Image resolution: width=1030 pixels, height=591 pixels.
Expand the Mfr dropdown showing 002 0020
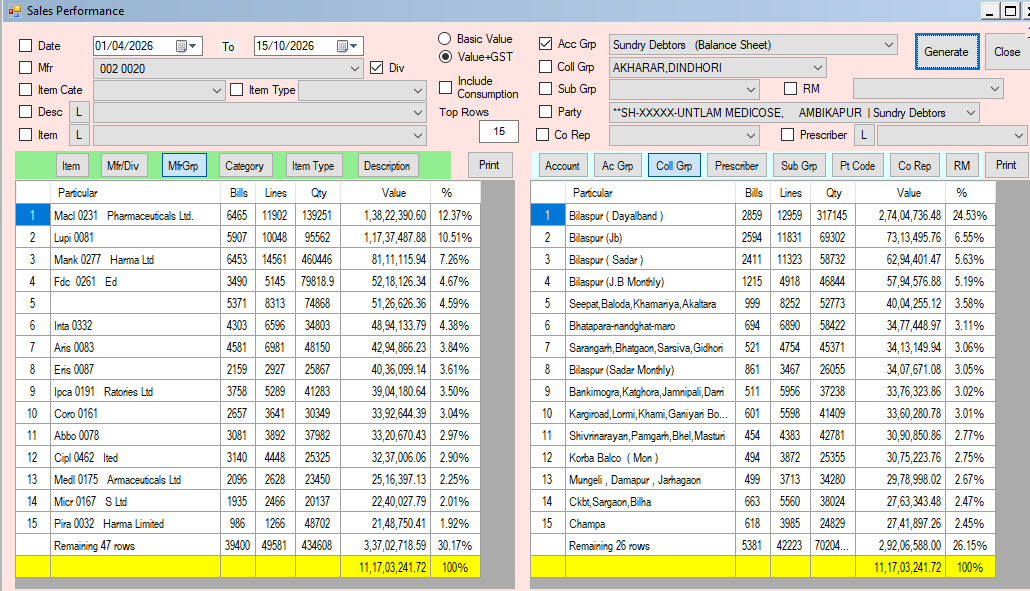pyautogui.click(x=355, y=68)
